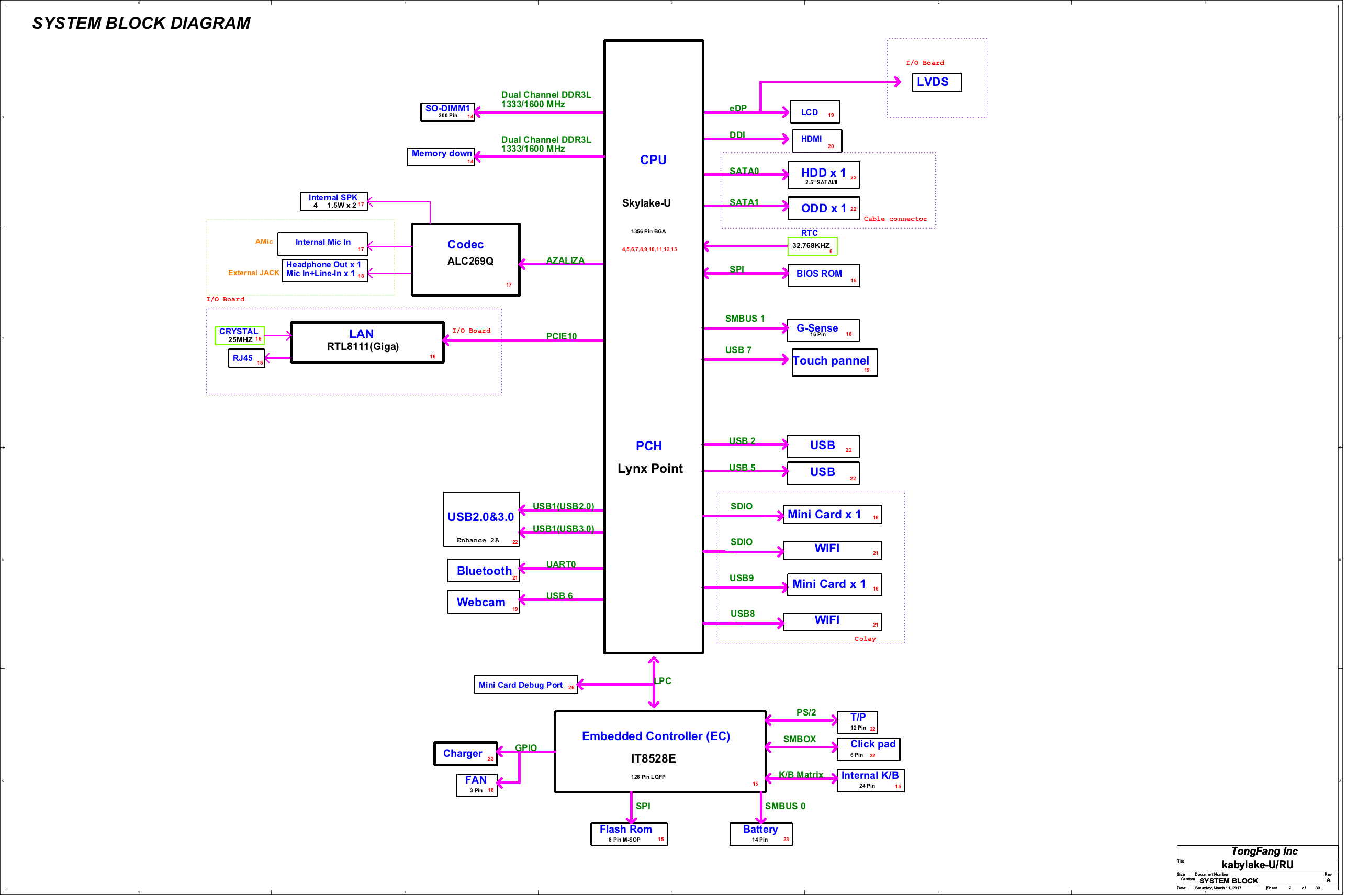Click the LVDS box on I/O Board
Viewport: 1346px width, 896px height.
click(x=936, y=82)
